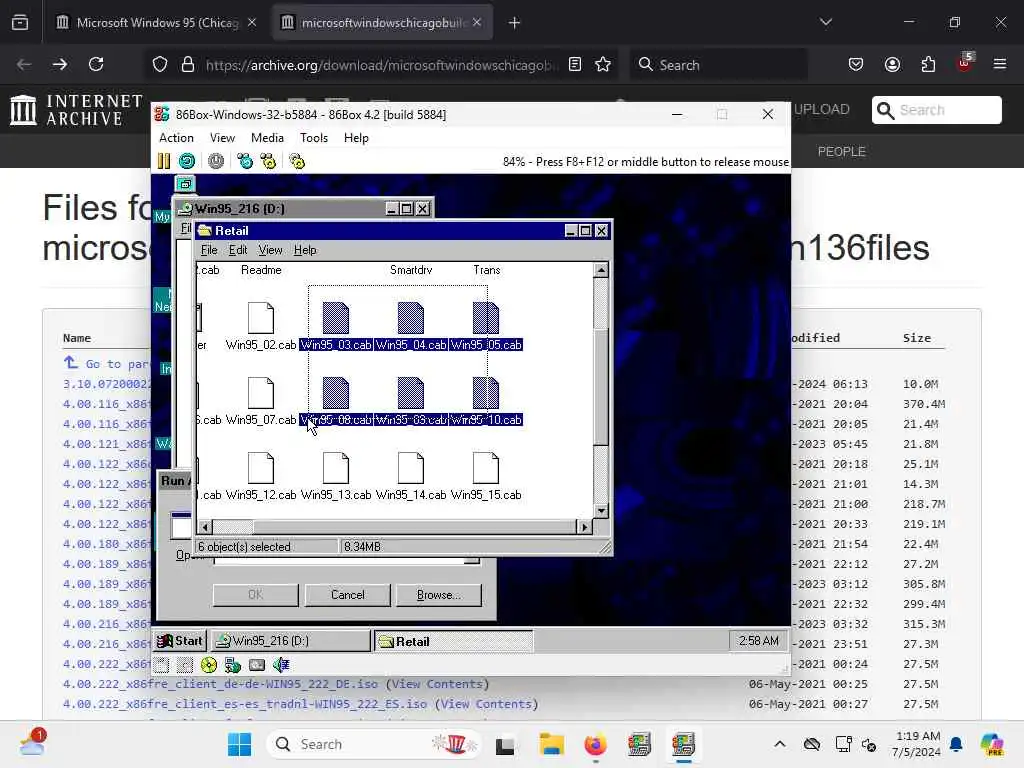The image size is (1024, 768).
Task: Open the Firefox extensions puzzle icon
Action: point(928,65)
